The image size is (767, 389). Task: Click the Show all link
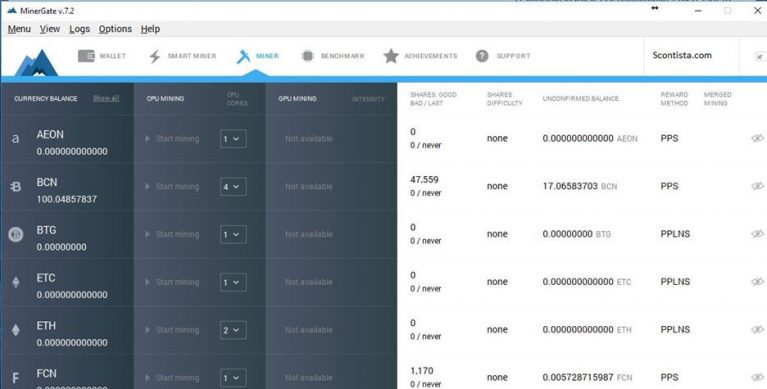tap(106, 98)
